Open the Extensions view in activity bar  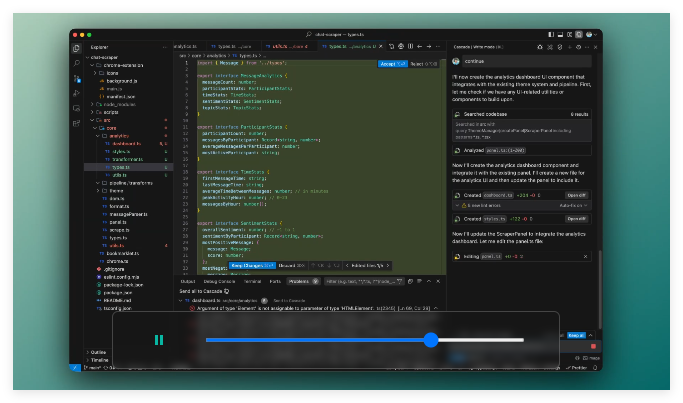(77, 123)
